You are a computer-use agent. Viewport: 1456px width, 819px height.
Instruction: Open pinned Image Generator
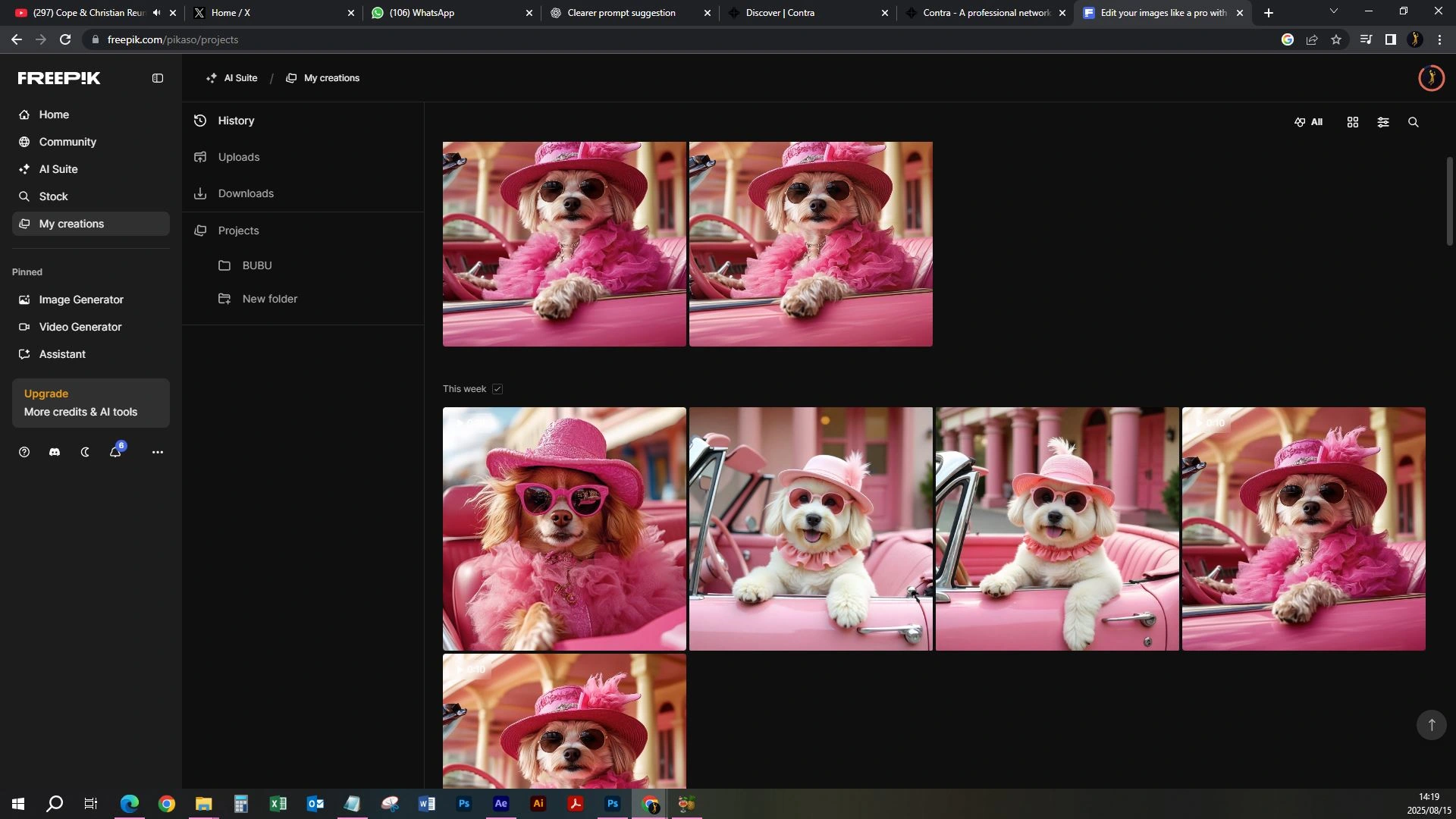point(91,300)
